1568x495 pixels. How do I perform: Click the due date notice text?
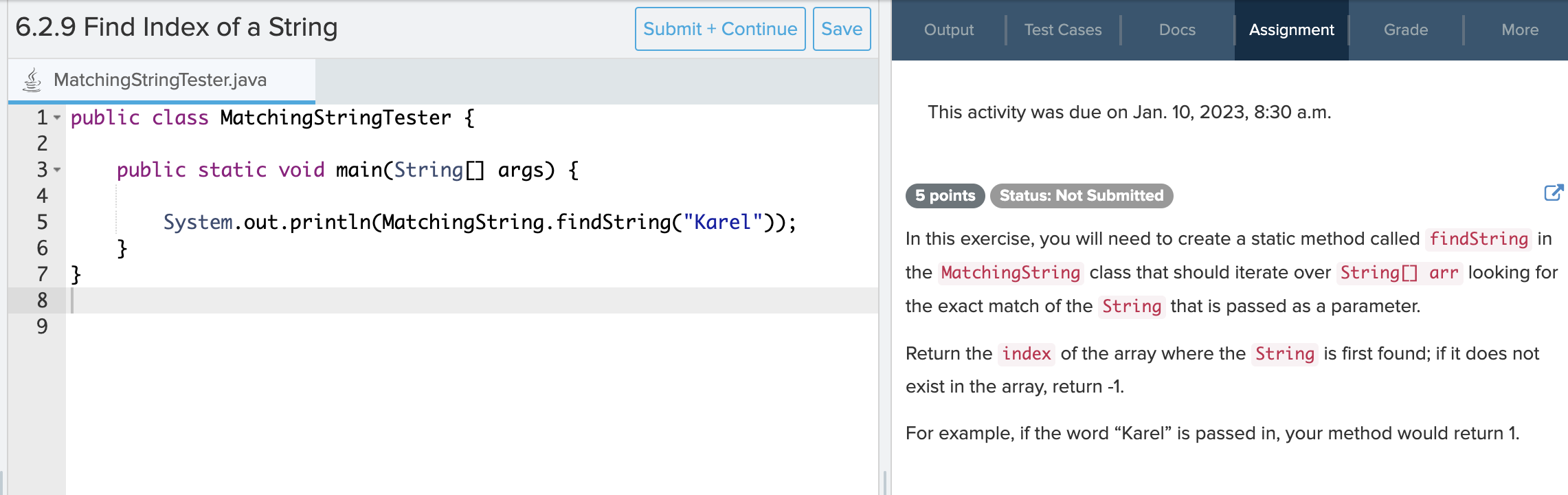click(1130, 112)
